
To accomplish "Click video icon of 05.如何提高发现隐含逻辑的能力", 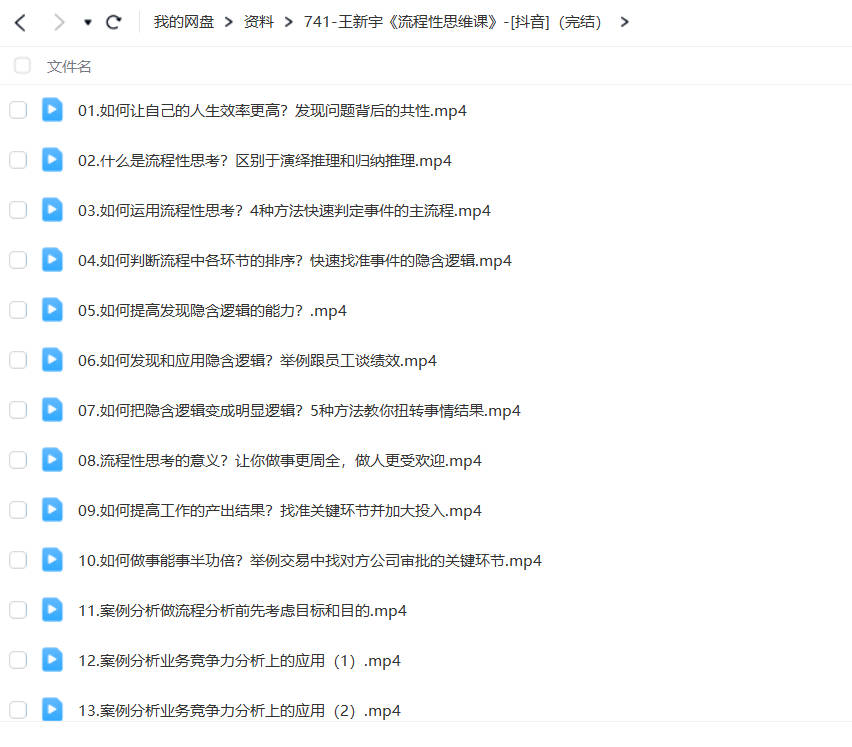I will (52, 310).
